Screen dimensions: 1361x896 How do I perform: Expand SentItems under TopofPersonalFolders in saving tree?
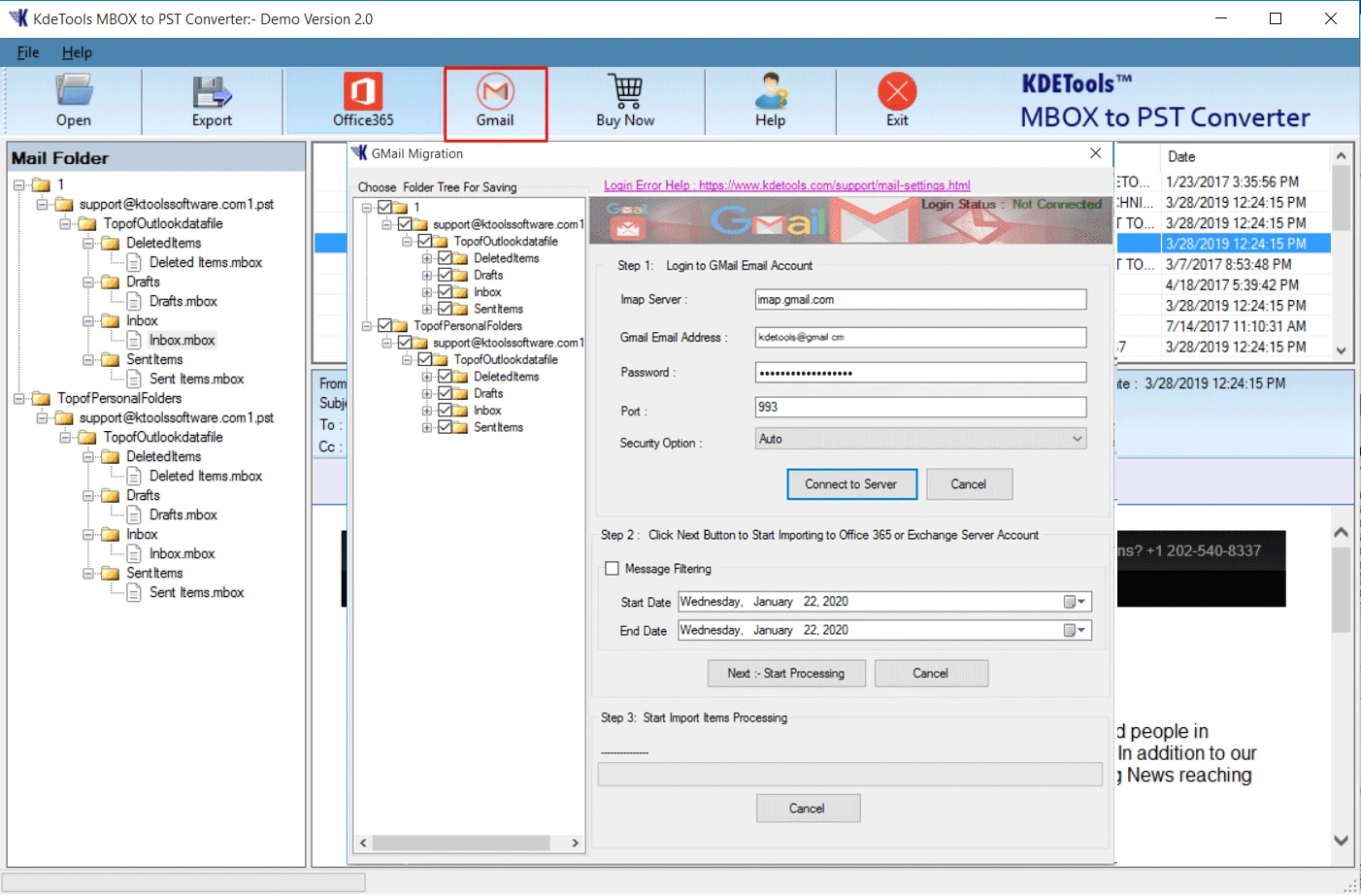click(427, 427)
